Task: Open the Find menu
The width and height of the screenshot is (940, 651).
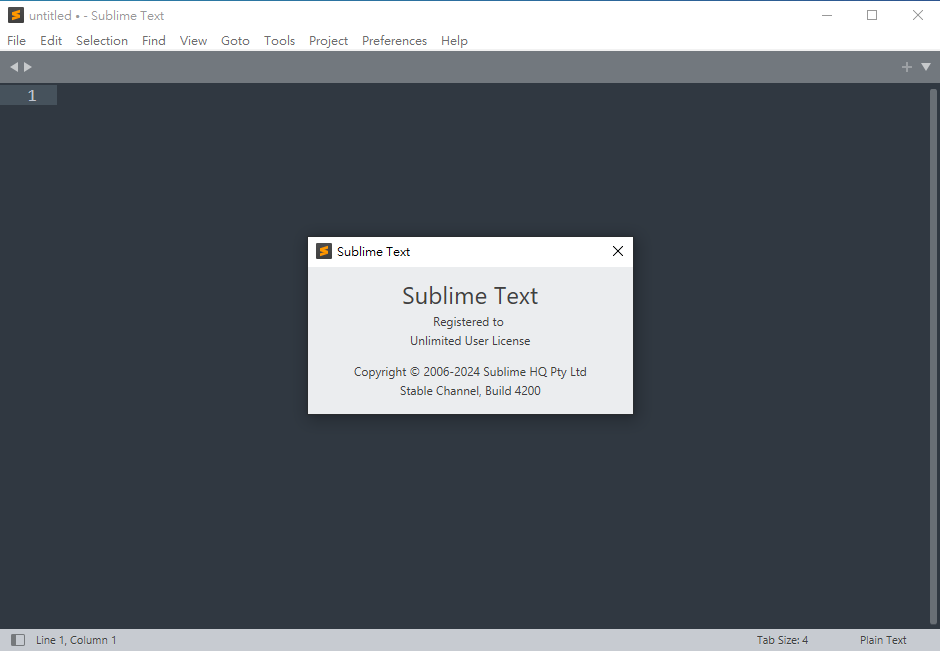Action: coord(153,41)
